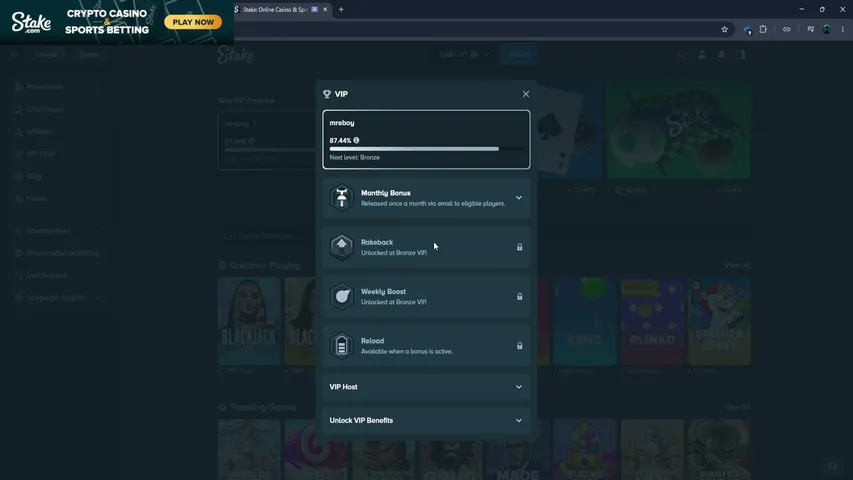Image resolution: width=853 pixels, height=480 pixels.
Task: Click the VIP progress bar
Action: 426,149
